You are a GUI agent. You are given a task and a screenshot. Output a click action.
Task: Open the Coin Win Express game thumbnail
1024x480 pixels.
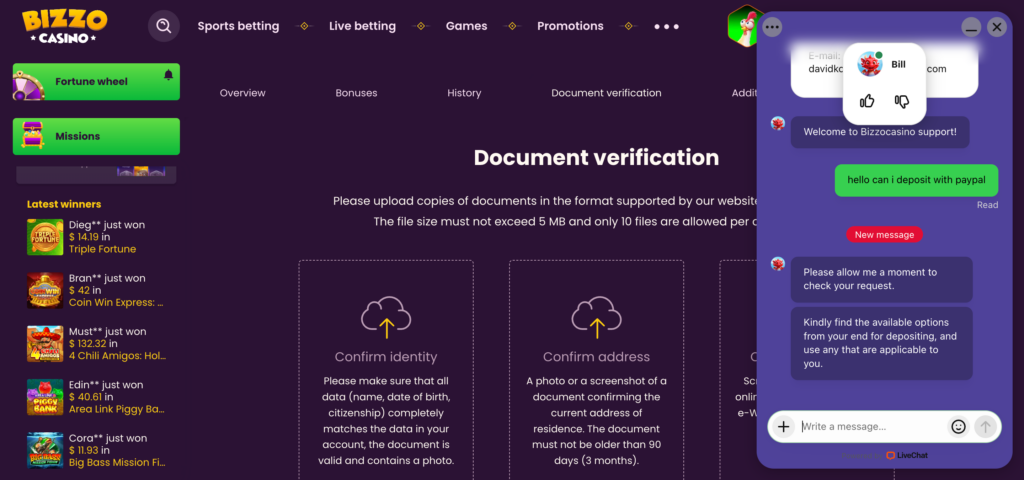(x=45, y=290)
